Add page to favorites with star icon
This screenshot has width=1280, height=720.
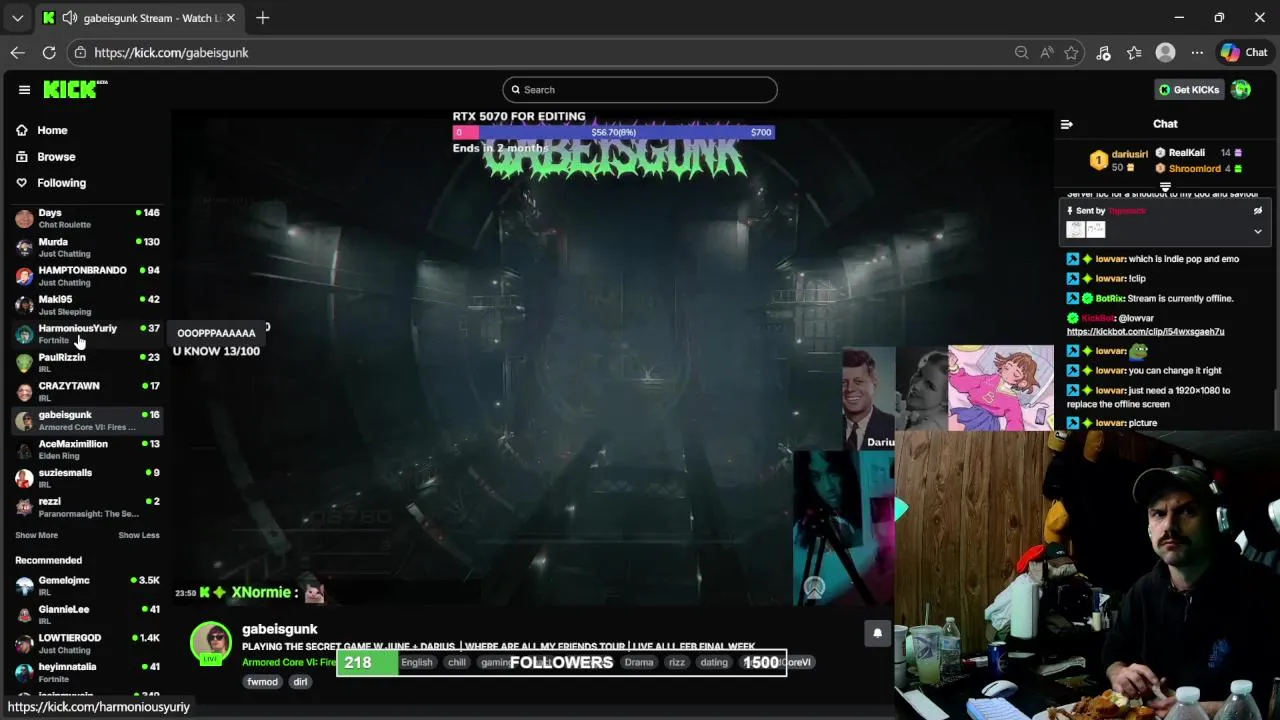pyautogui.click(x=1071, y=52)
